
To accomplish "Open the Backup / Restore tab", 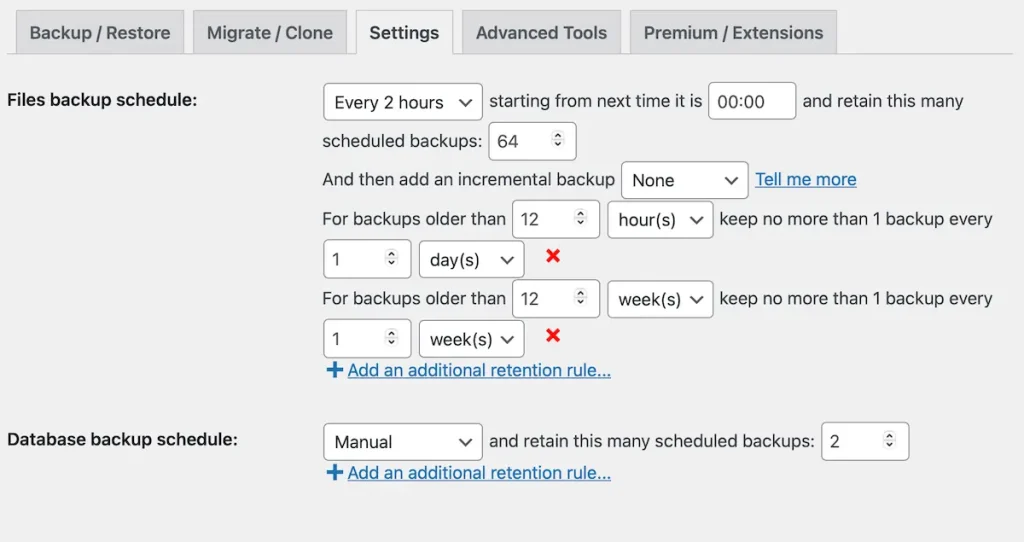I will pyautogui.click(x=100, y=33).
